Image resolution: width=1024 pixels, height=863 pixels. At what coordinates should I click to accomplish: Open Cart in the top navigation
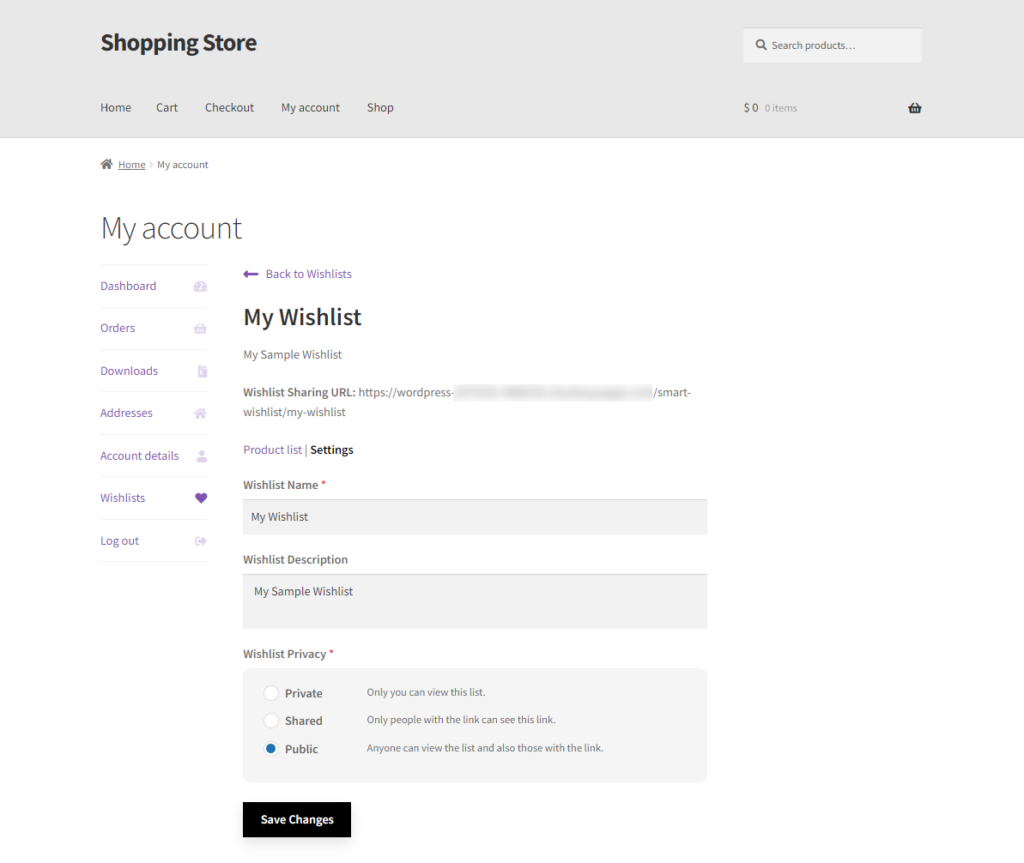167,108
